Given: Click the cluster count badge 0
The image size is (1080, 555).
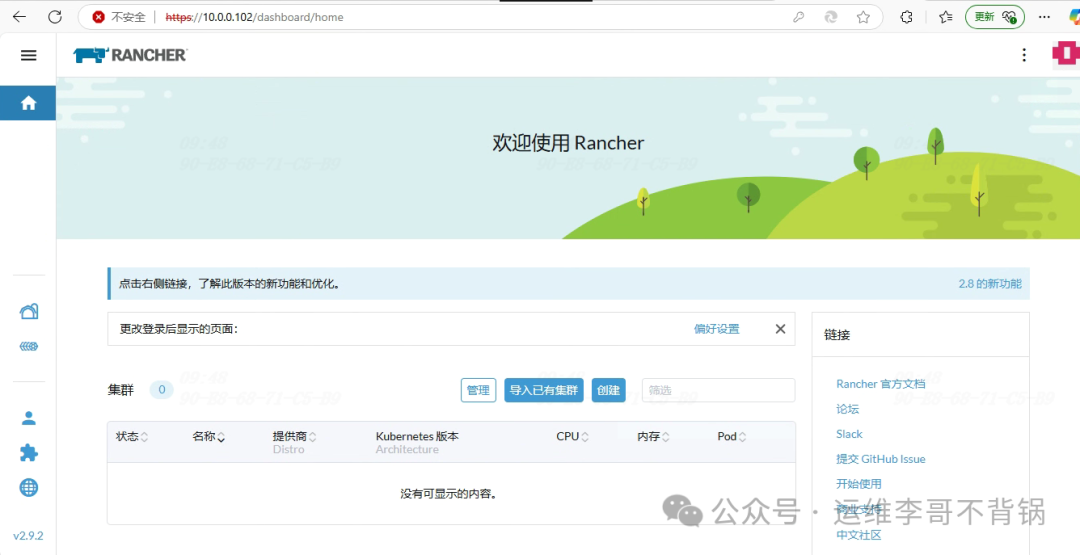Looking at the screenshot, I should click(162, 390).
